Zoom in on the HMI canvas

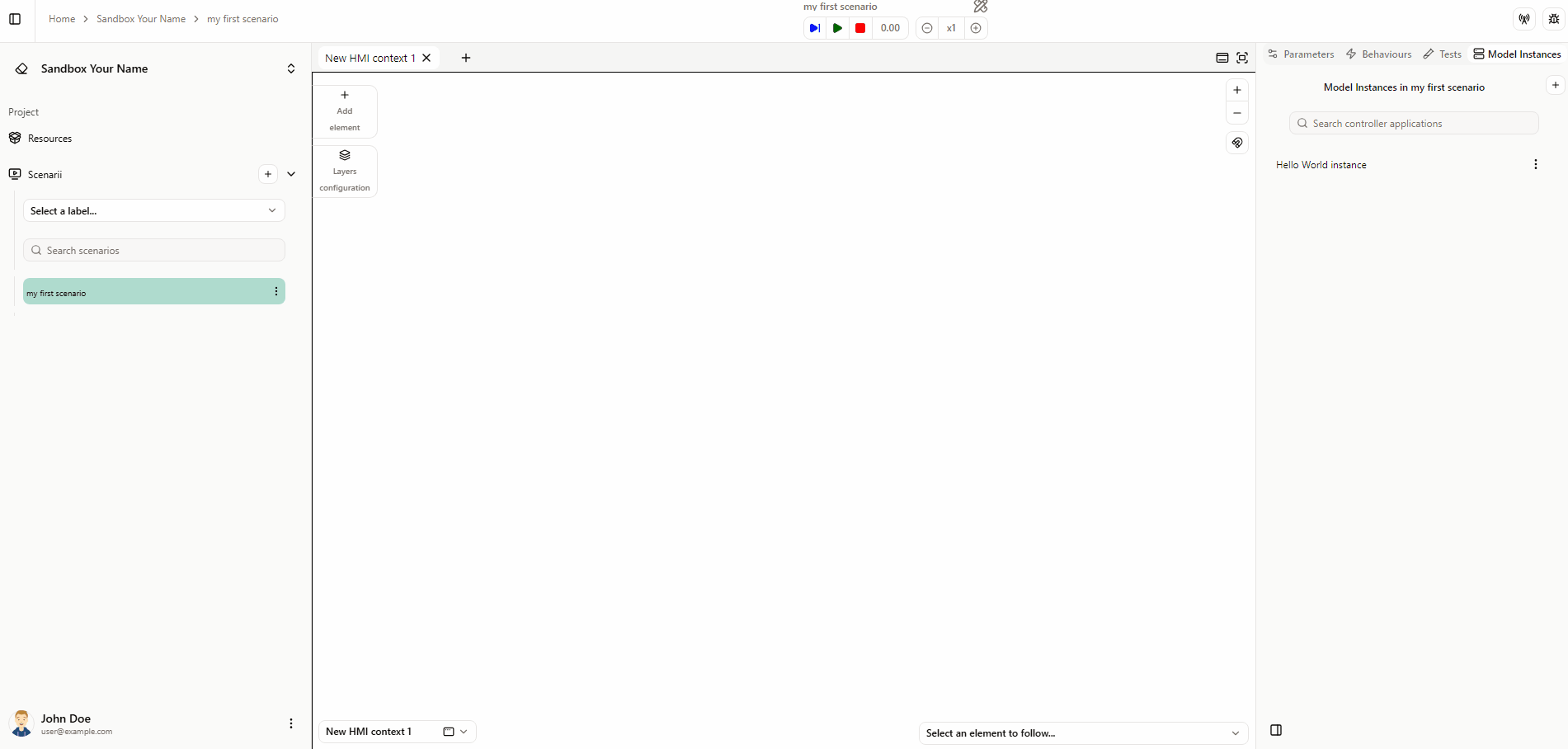click(1236, 90)
